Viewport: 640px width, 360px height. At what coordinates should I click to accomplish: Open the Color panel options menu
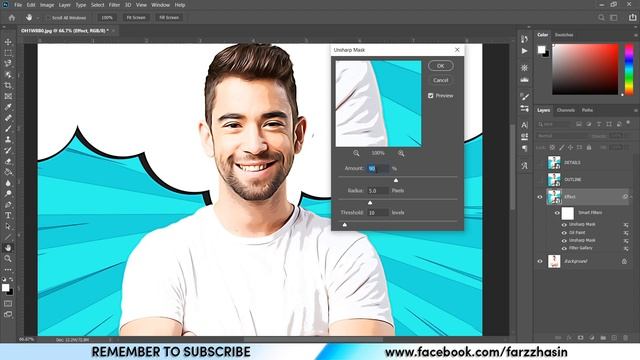[635, 35]
